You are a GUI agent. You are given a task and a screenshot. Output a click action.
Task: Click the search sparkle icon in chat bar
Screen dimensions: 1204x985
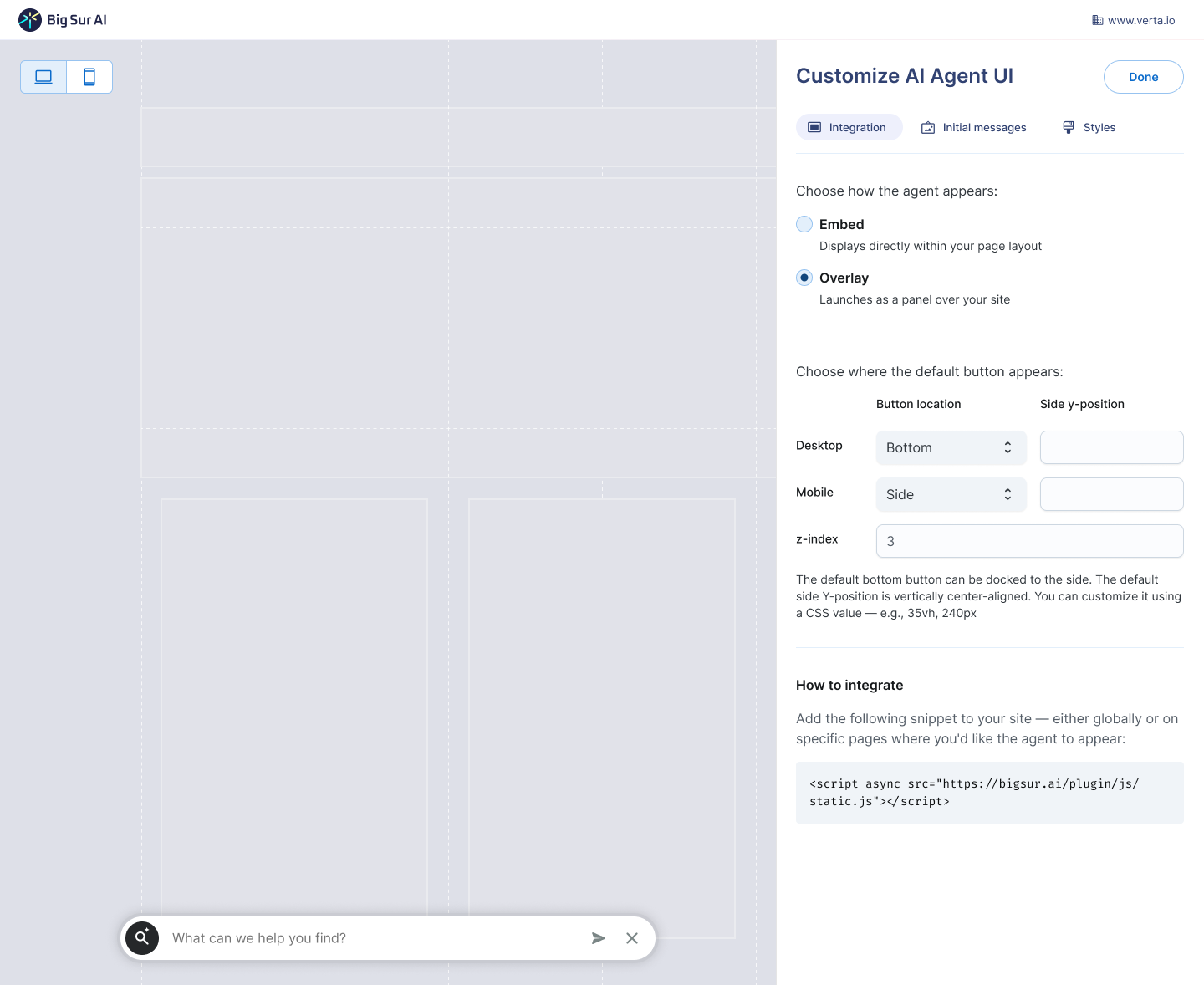(x=142, y=938)
